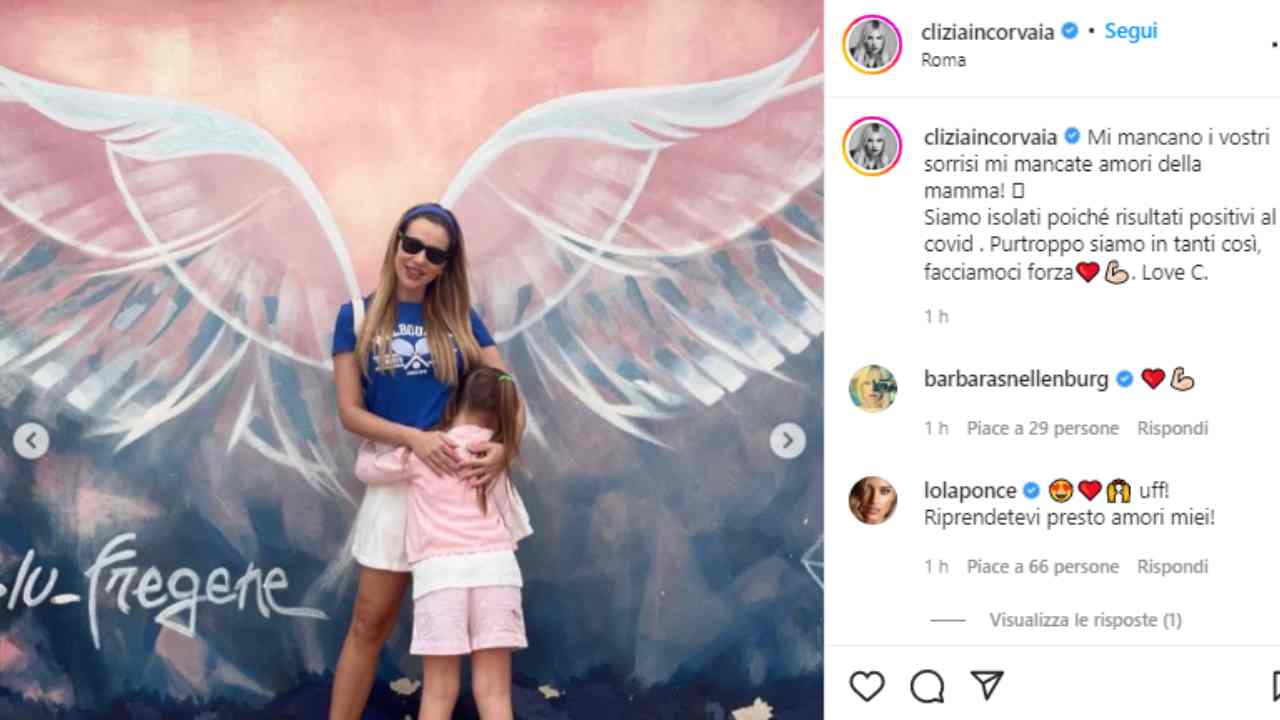
Task: Like the post with the heart icon
Action: (867, 686)
